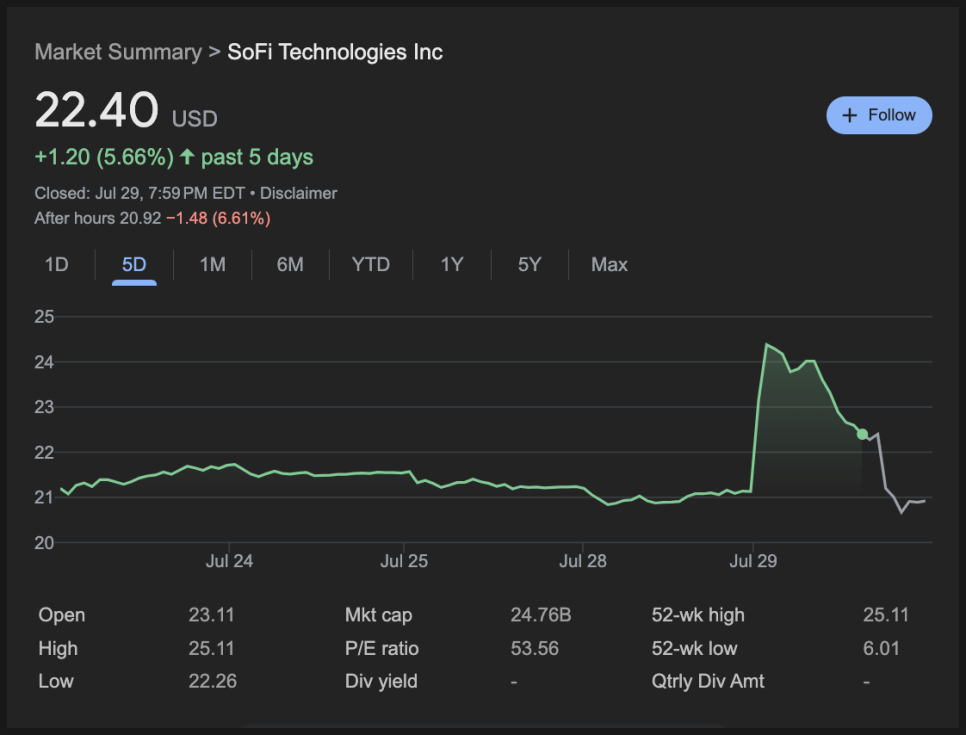Select the YTD tab

click(370, 264)
